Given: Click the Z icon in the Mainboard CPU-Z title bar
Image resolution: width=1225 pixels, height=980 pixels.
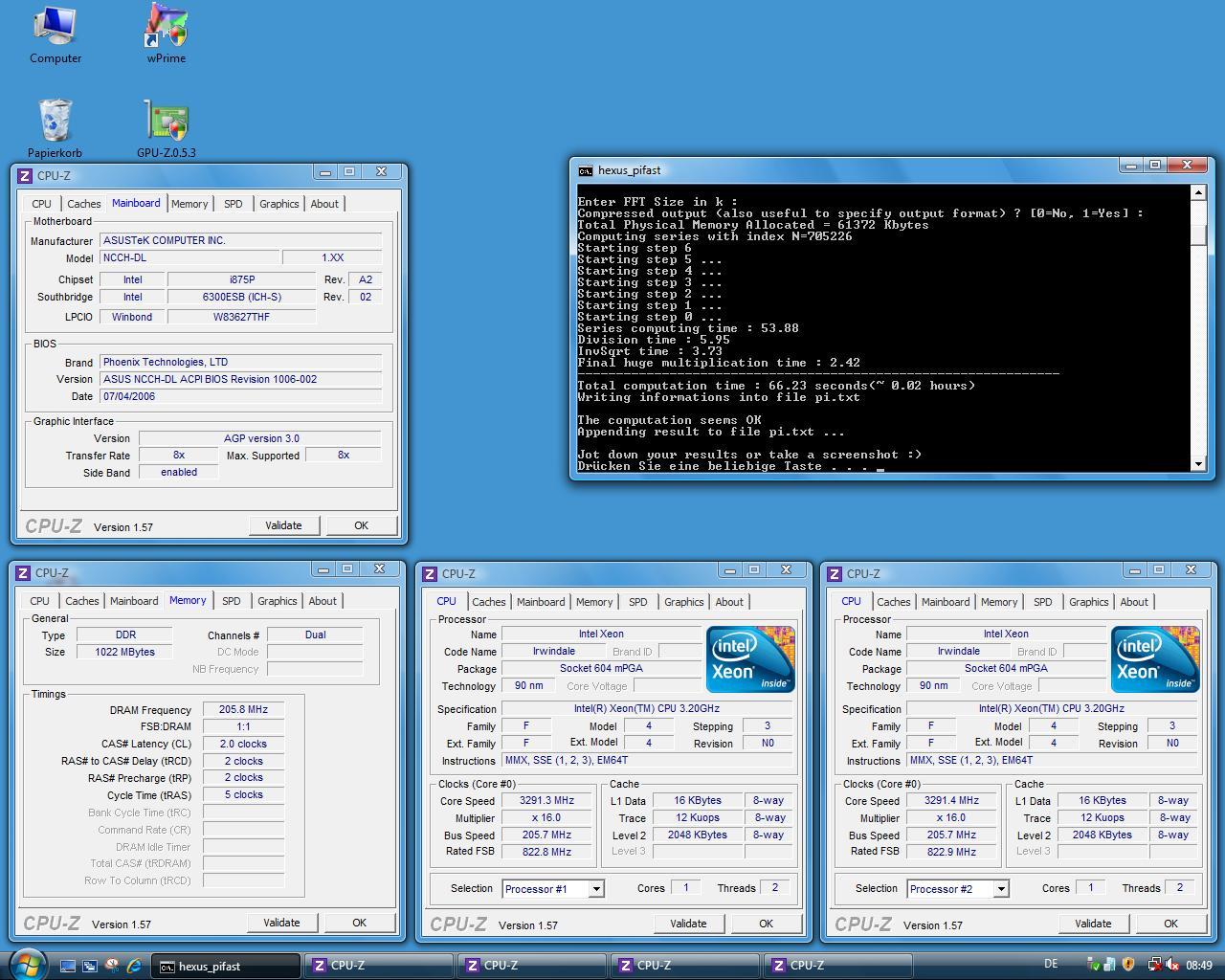Looking at the screenshot, I should click(25, 175).
